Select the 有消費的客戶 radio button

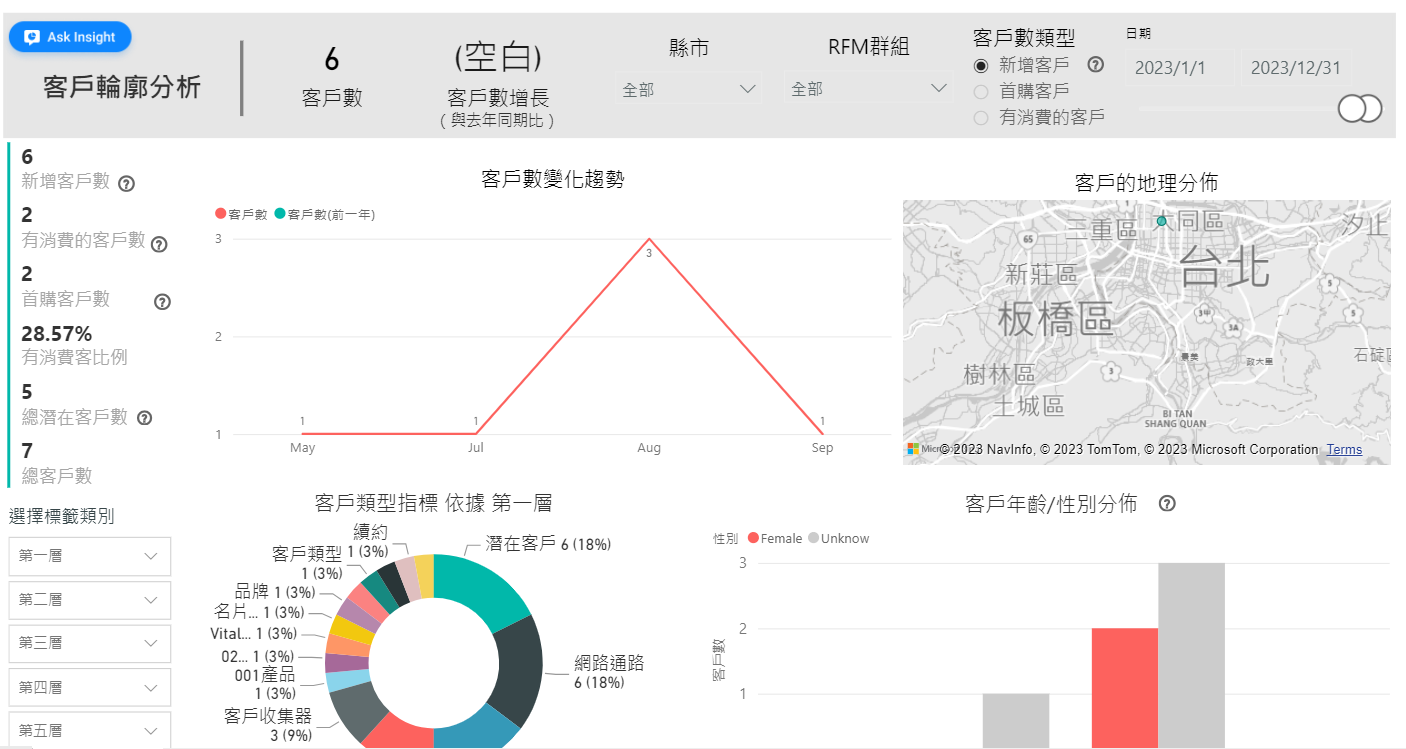[981, 118]
